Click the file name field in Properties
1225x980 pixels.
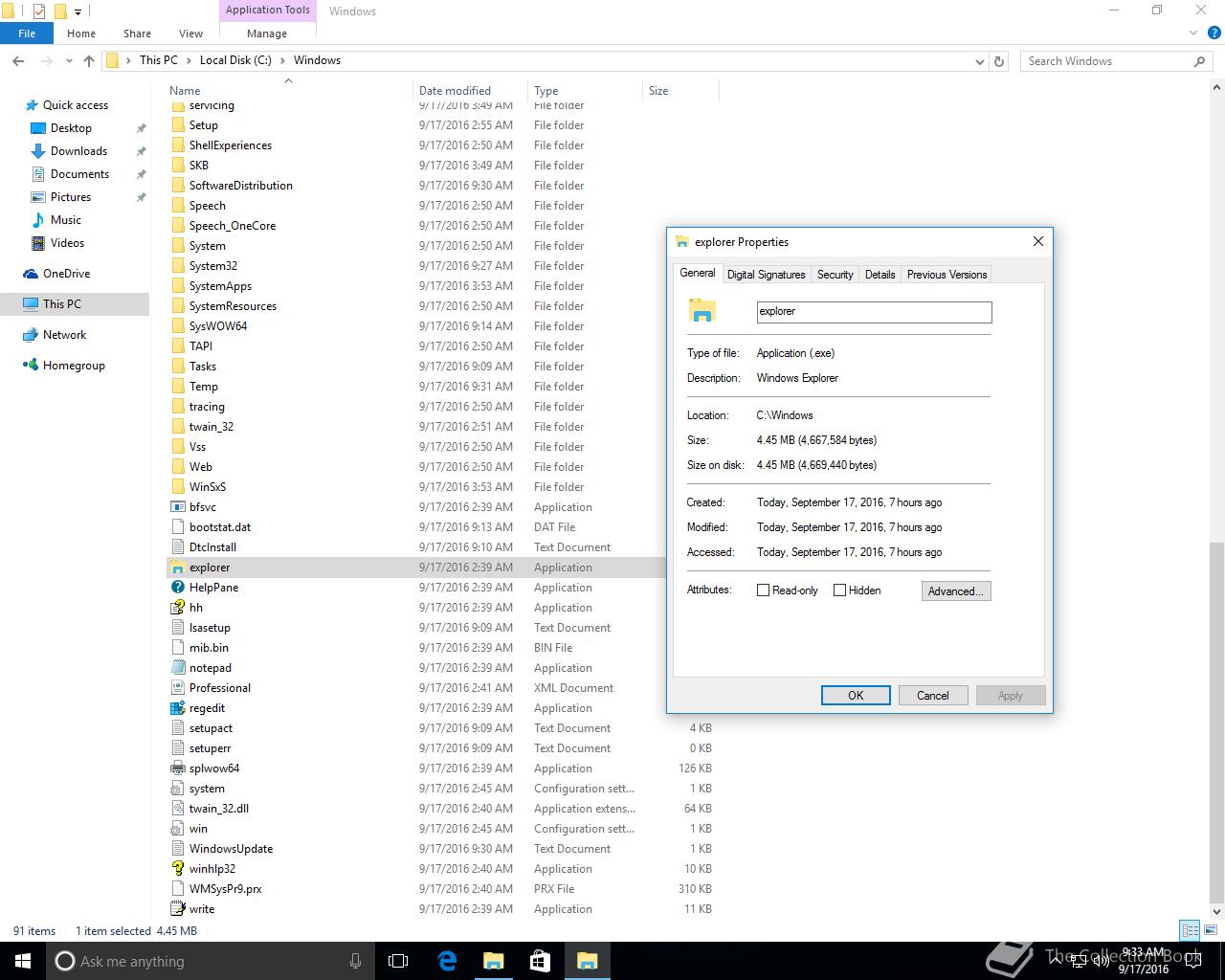[x=875, y=312]
